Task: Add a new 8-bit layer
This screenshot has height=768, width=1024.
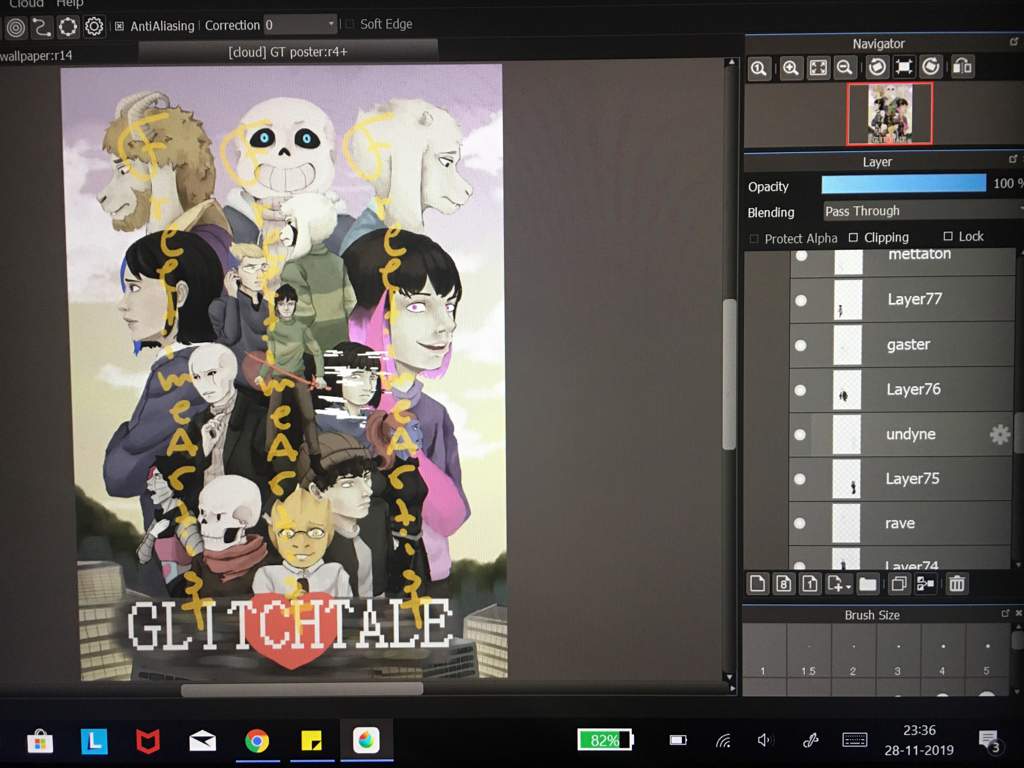Action: 784,583
